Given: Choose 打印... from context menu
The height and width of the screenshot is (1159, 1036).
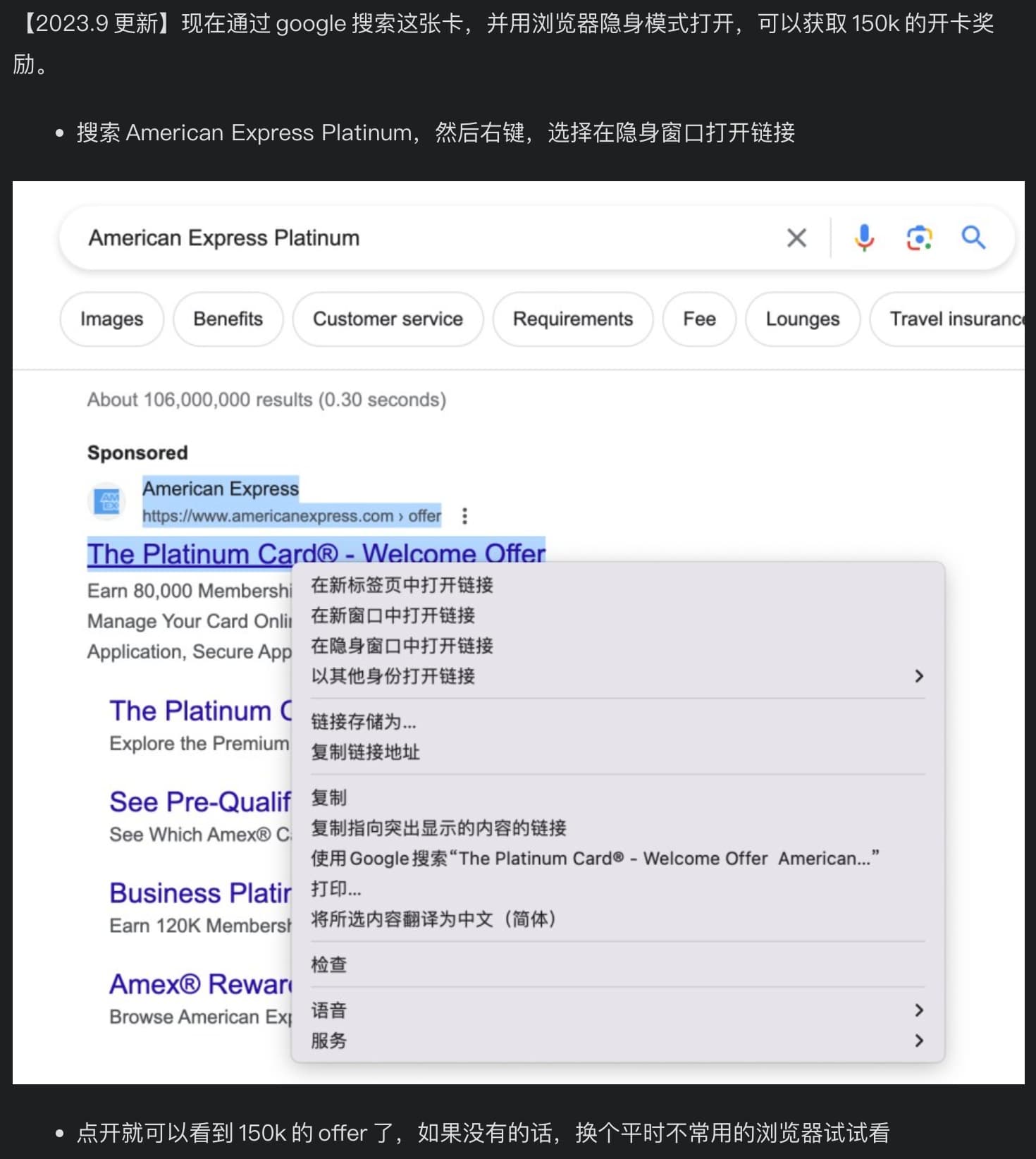Looking at the screenshot, I should [x=617, y=889].
